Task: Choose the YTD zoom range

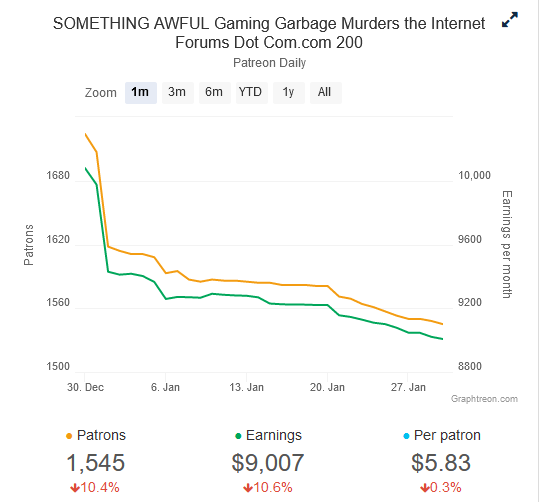Action: (251, 92)
